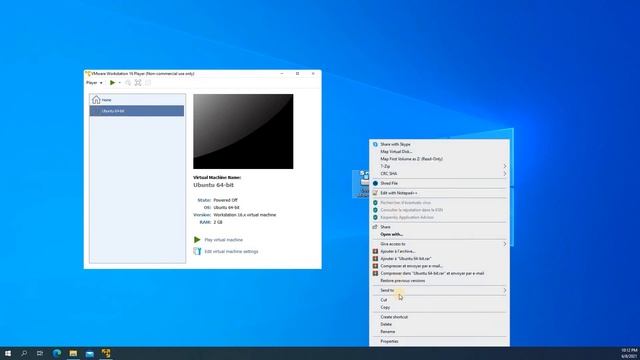Click the Share arrow icon in context menu
Viewport: 640px width, 360px height.
click(375, 227)
